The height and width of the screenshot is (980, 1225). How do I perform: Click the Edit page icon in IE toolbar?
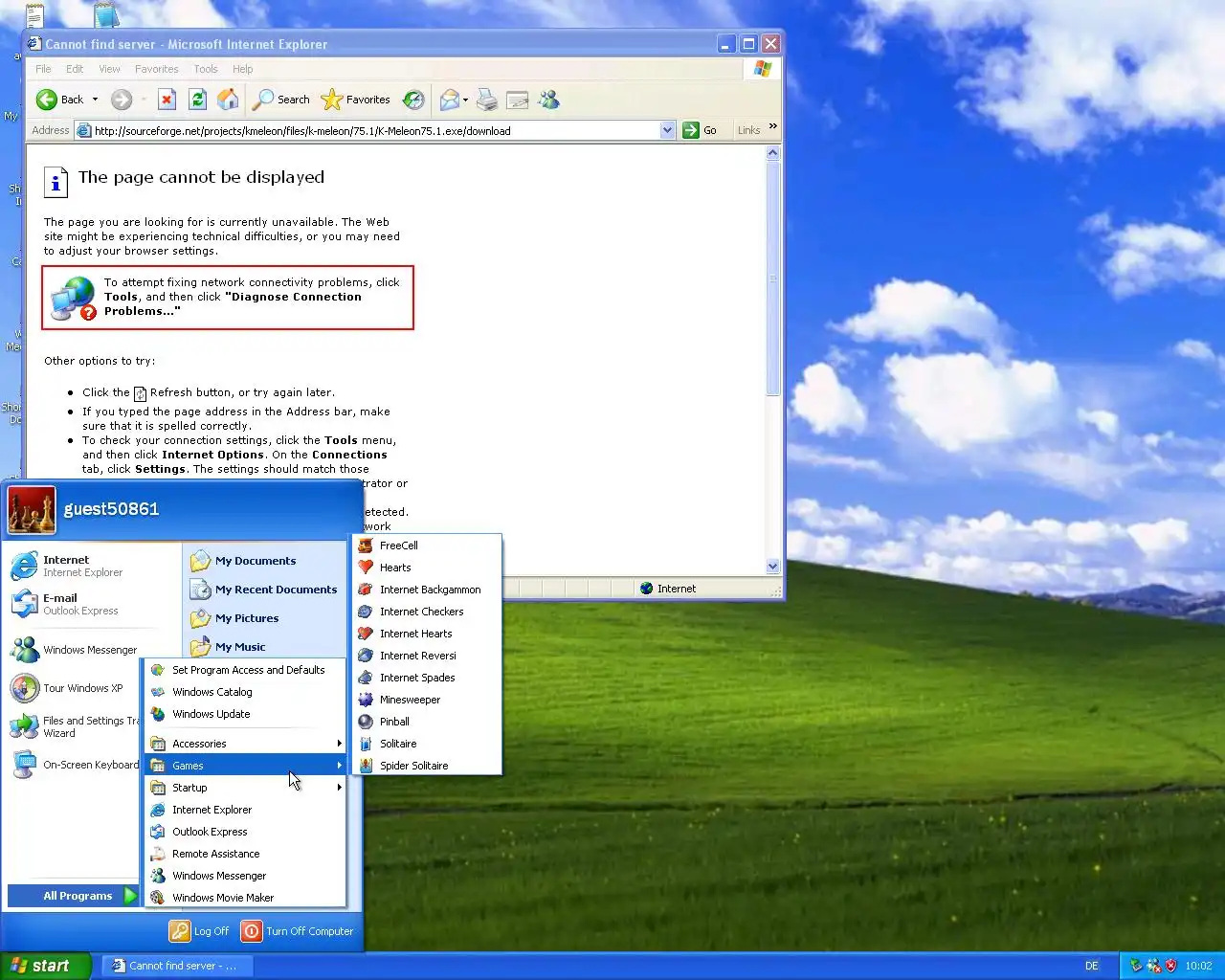tap(518, 100)
